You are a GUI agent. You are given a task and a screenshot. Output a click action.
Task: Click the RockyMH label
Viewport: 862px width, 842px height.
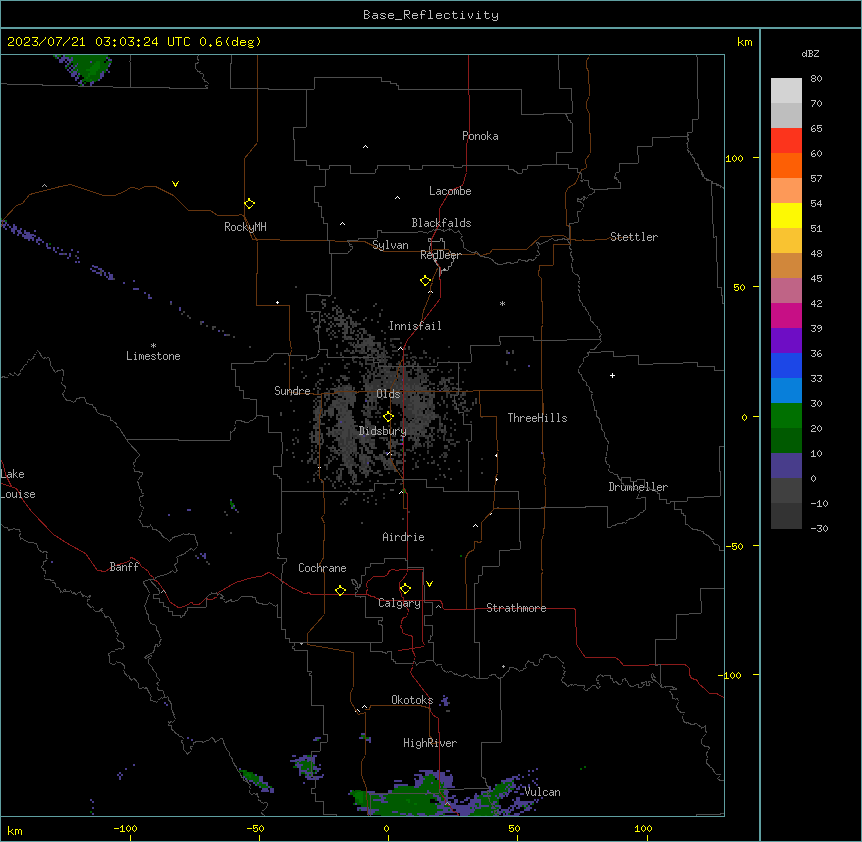(x=245, y=227)
